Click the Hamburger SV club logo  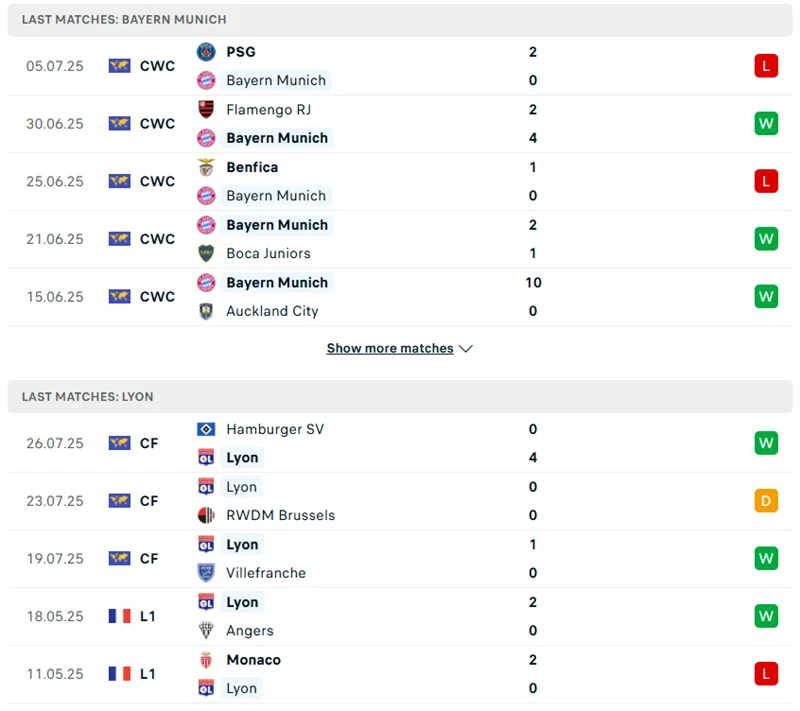point(206,429)
